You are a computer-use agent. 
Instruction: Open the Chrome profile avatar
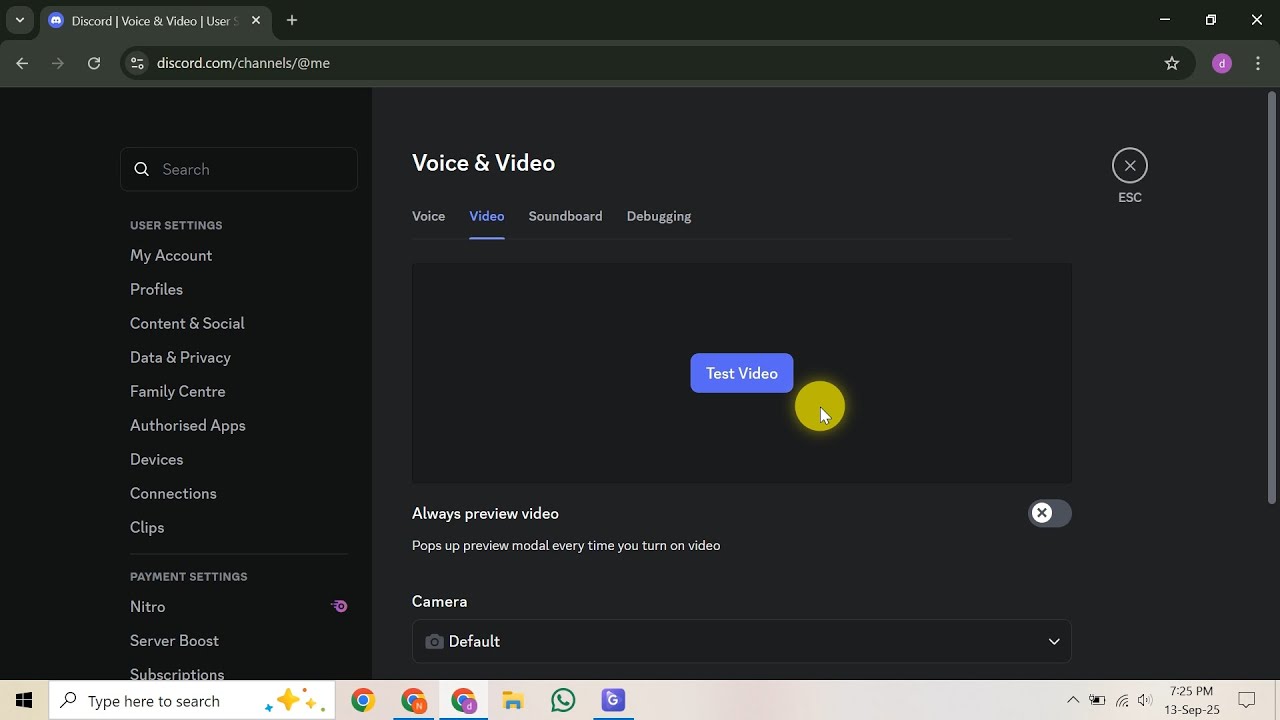1221,63
